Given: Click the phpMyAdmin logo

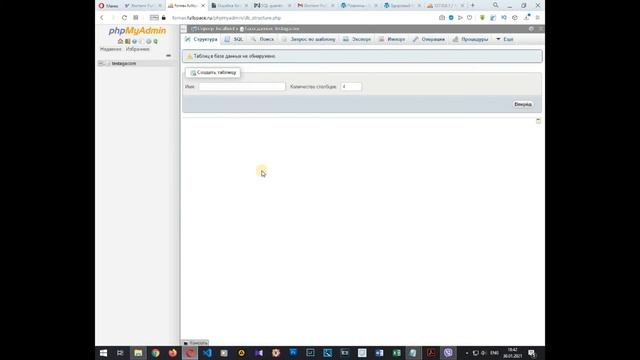Looking at the screenshot, I should [137, 31].
